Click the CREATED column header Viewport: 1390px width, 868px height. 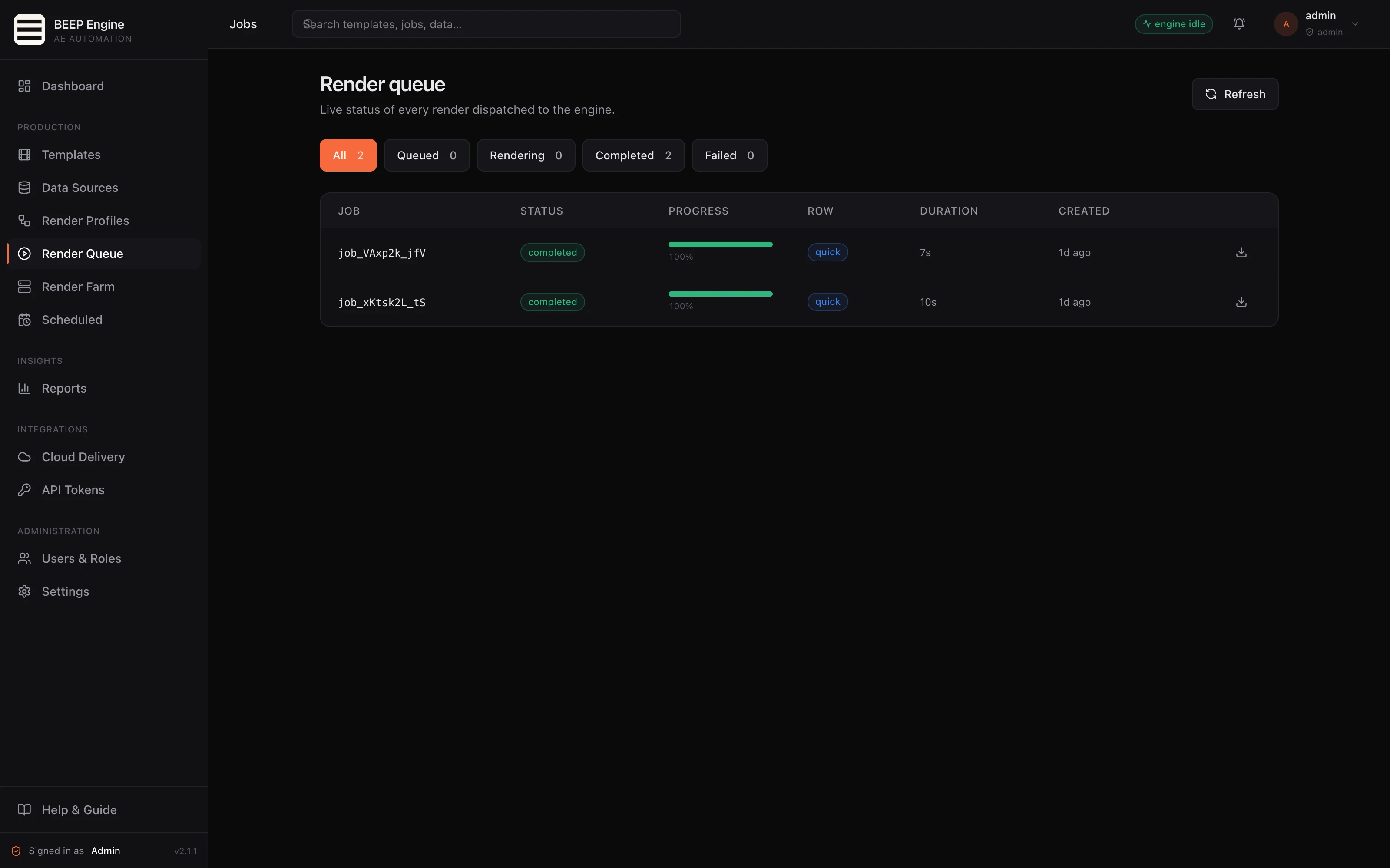click(x=1083, y=211)
